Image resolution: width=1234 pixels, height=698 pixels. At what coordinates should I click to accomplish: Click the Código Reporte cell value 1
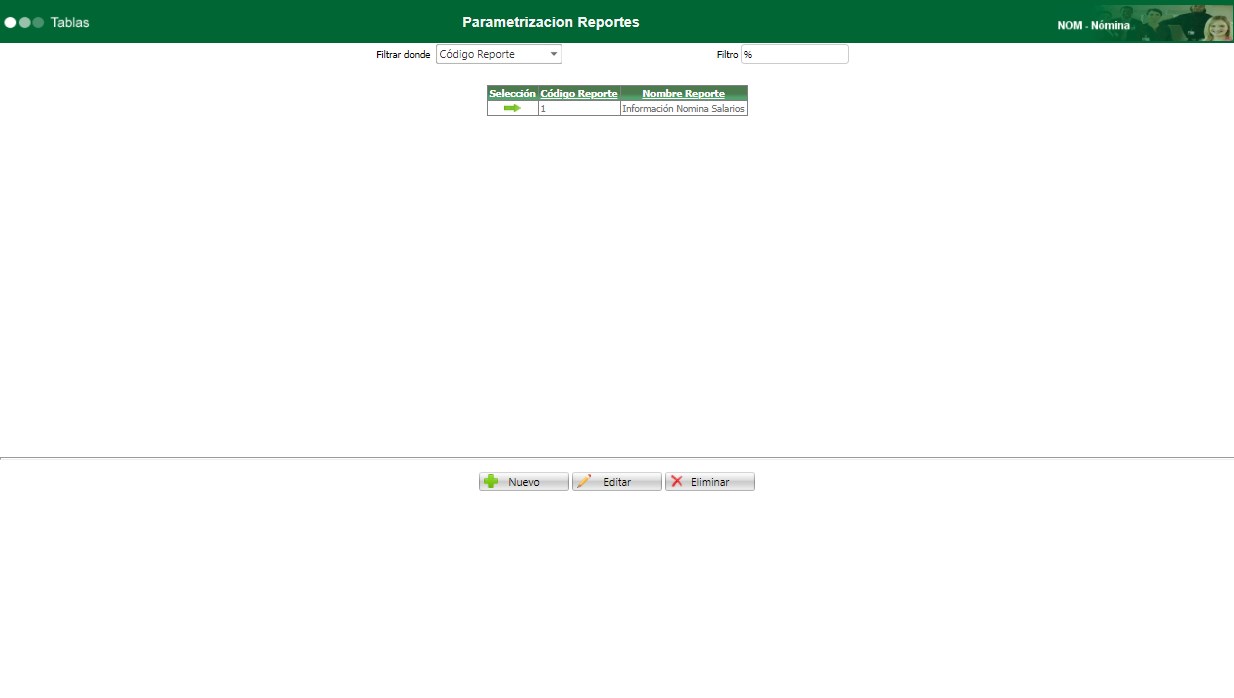(x=579, y=108)
